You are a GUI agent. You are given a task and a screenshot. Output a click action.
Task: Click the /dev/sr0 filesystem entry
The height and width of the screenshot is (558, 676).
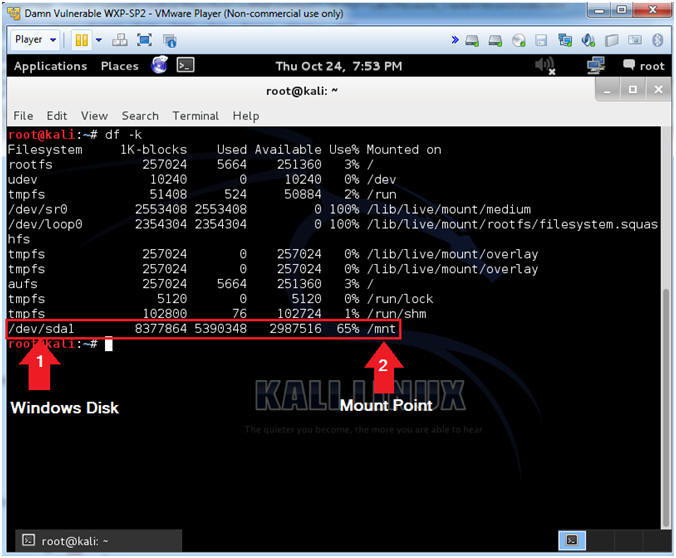[x=38, y=209]
